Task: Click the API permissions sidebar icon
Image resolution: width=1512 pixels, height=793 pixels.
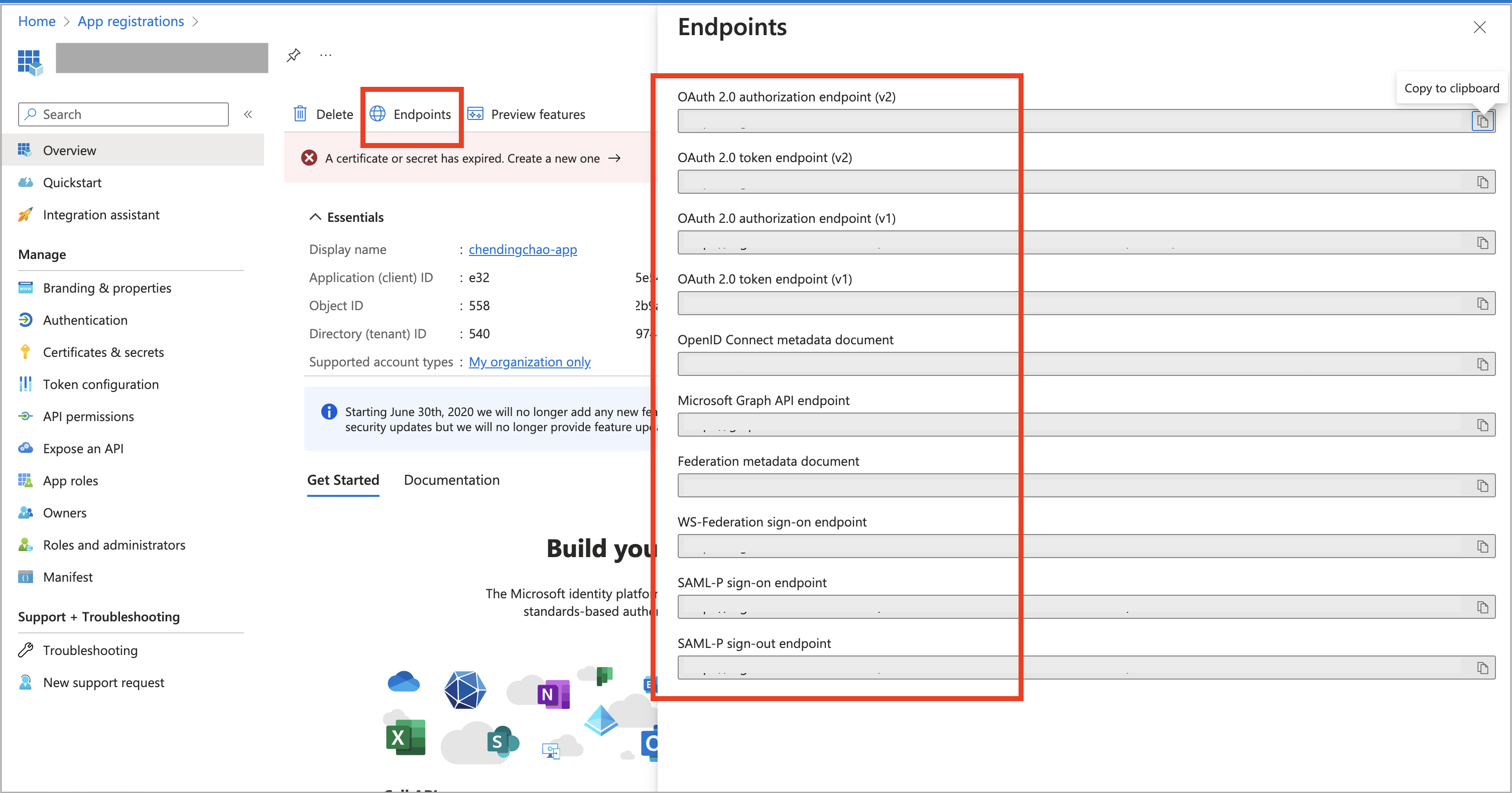Action: coord(25,416)
